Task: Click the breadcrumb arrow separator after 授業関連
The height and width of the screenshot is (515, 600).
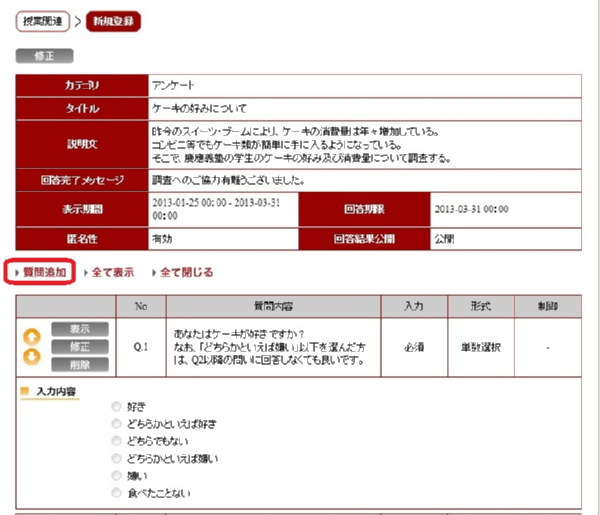Action: click(78, 20)
